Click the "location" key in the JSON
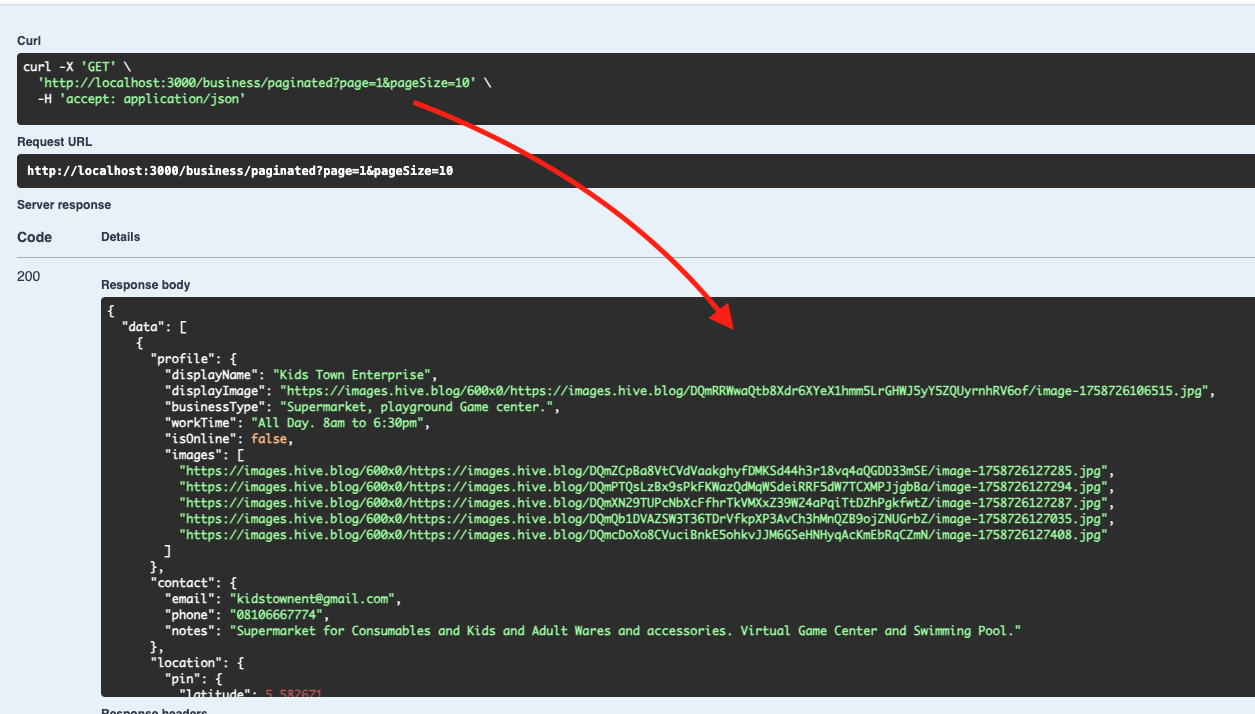 [x=182, y=663]
